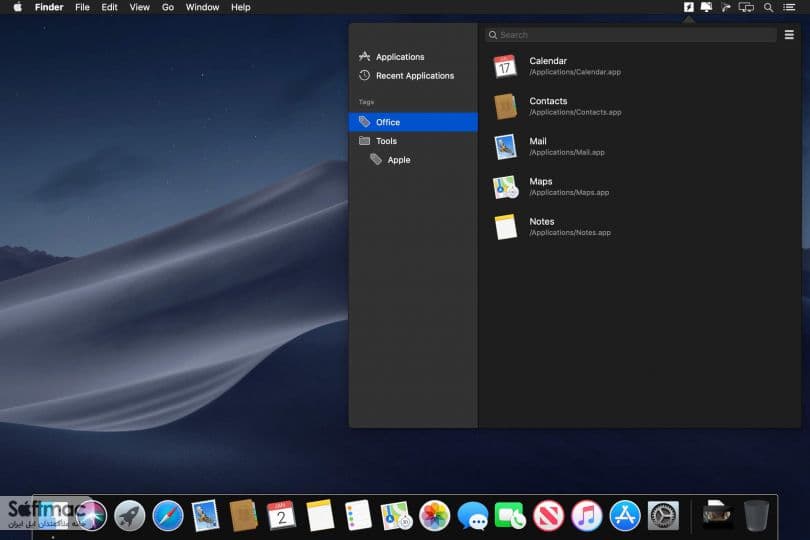Open Safari from the Dock
The height and width of the screenshot is (540, 810).
click(x=168, y=515)
